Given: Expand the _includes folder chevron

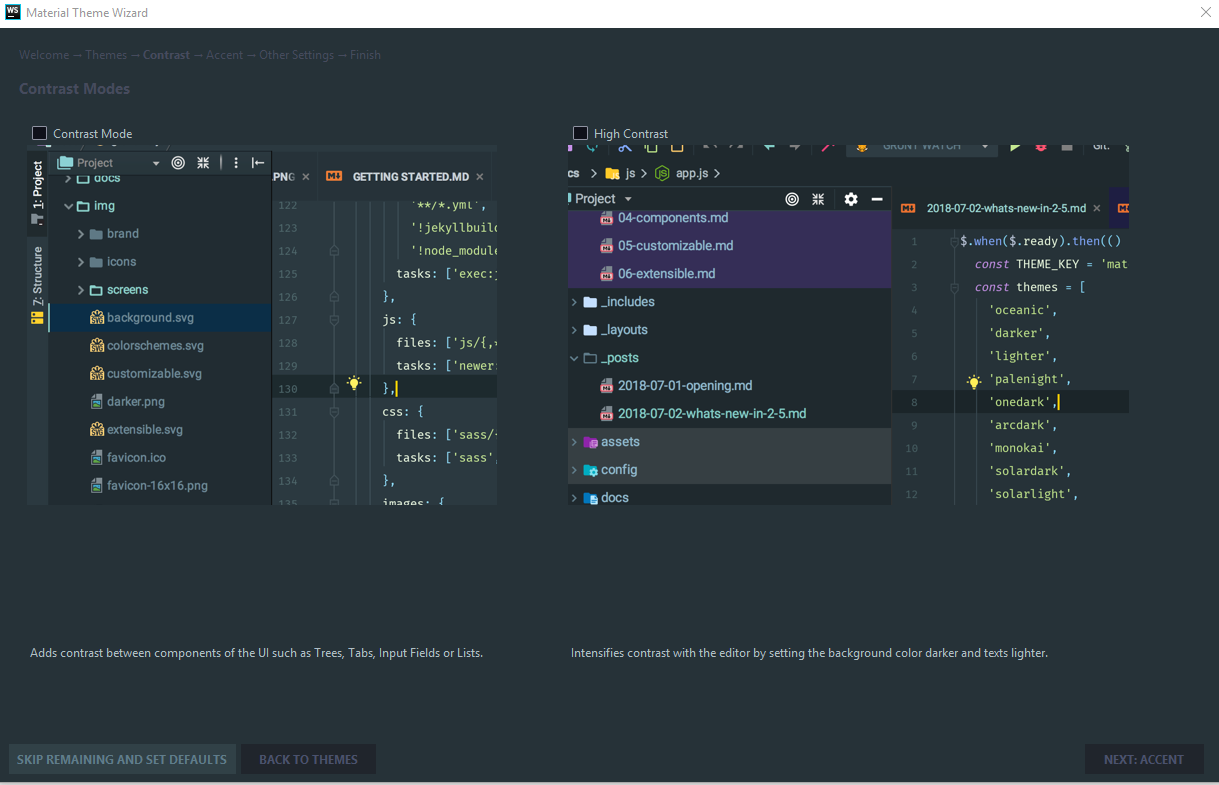Looking at the screenshot, I should click(x=574, y=302).
